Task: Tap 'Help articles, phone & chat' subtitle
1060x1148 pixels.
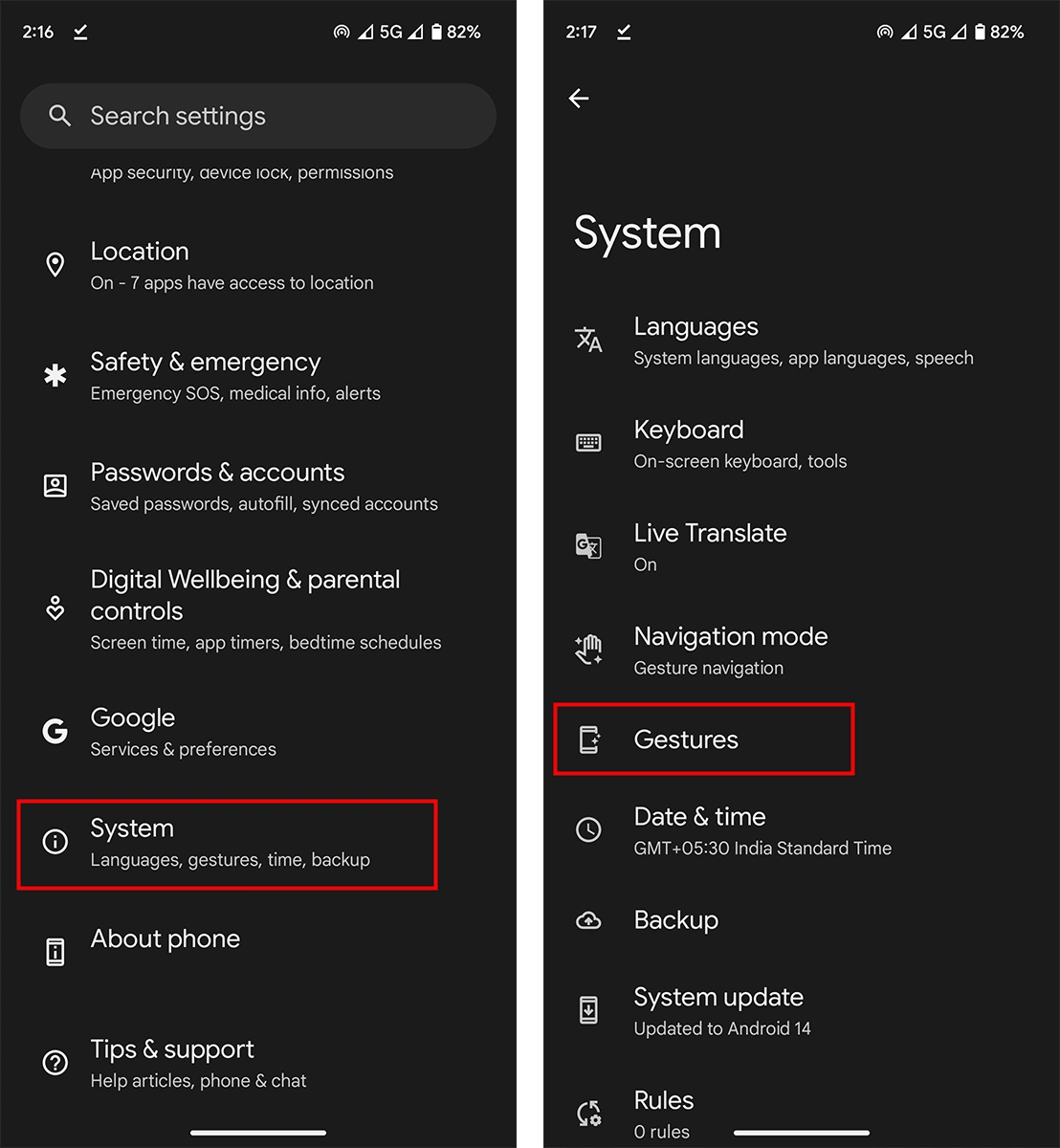Action: click(x=199, y=1081)
